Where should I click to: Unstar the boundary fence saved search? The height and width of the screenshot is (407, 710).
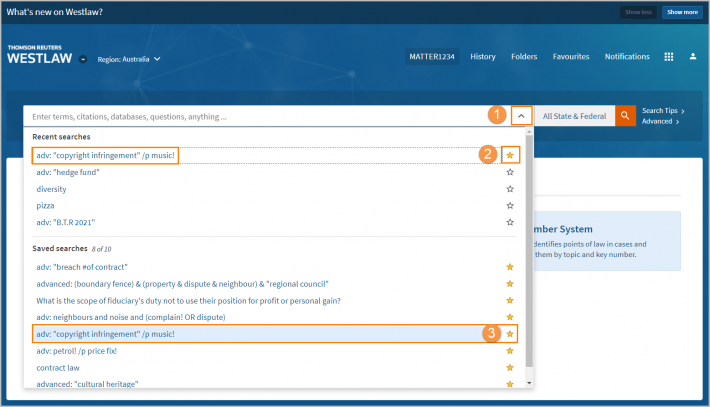(510, 284)
